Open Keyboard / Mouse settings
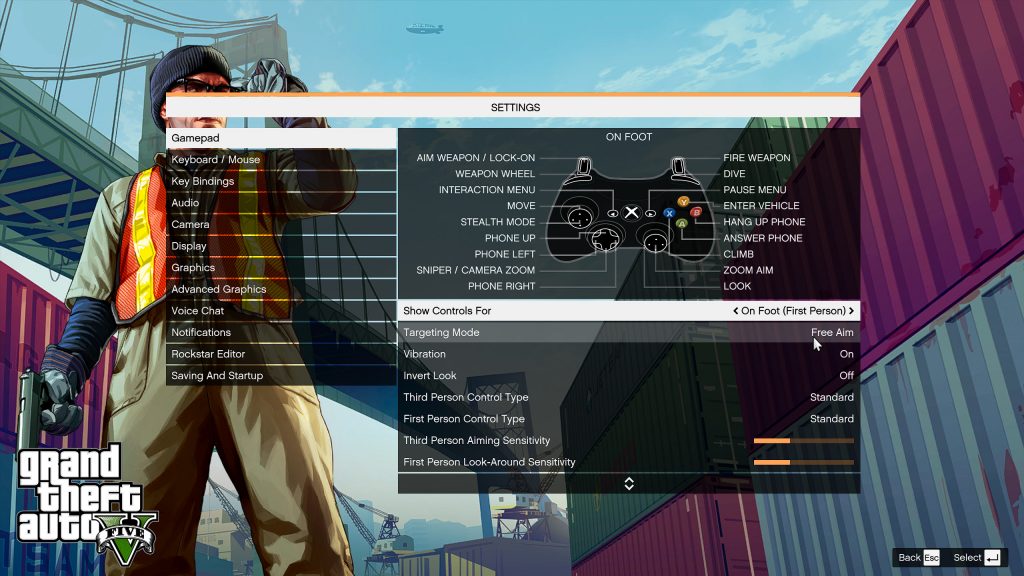Image resolution: width=1024 pixels, height=576 pixels. tap(281, 159)
